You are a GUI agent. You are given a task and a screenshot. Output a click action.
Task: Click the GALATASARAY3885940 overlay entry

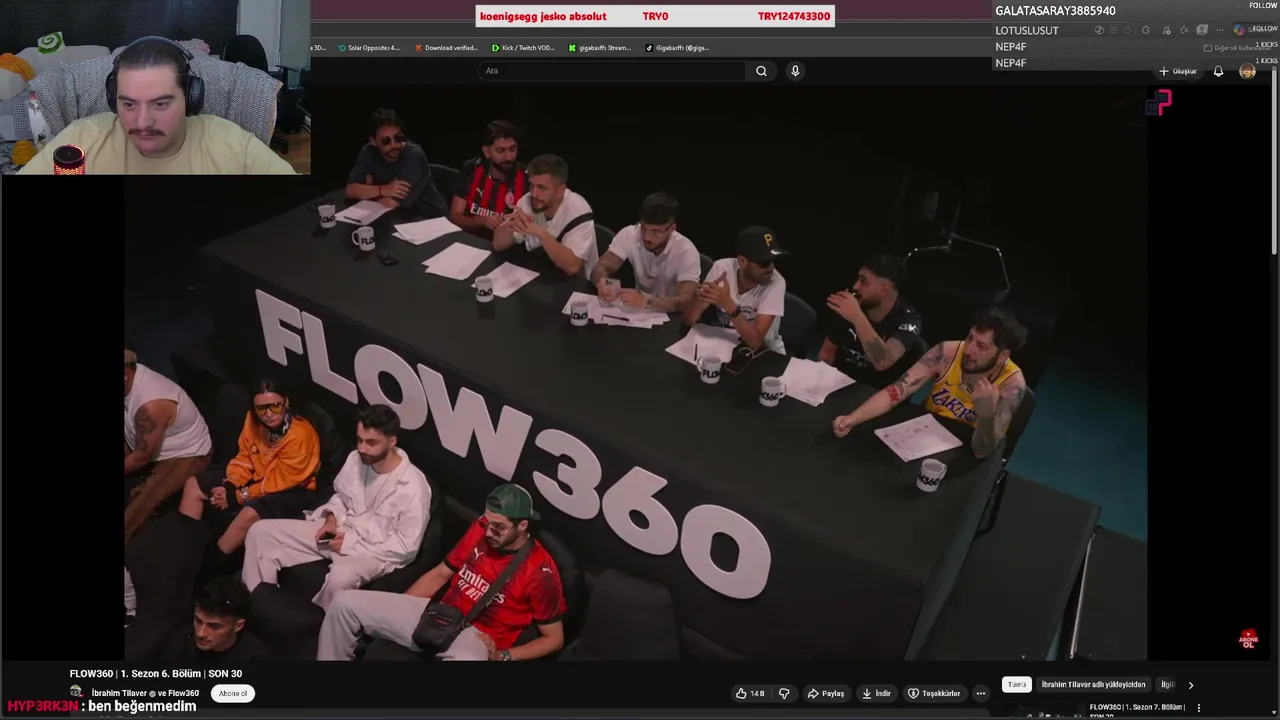[1055, 11]
